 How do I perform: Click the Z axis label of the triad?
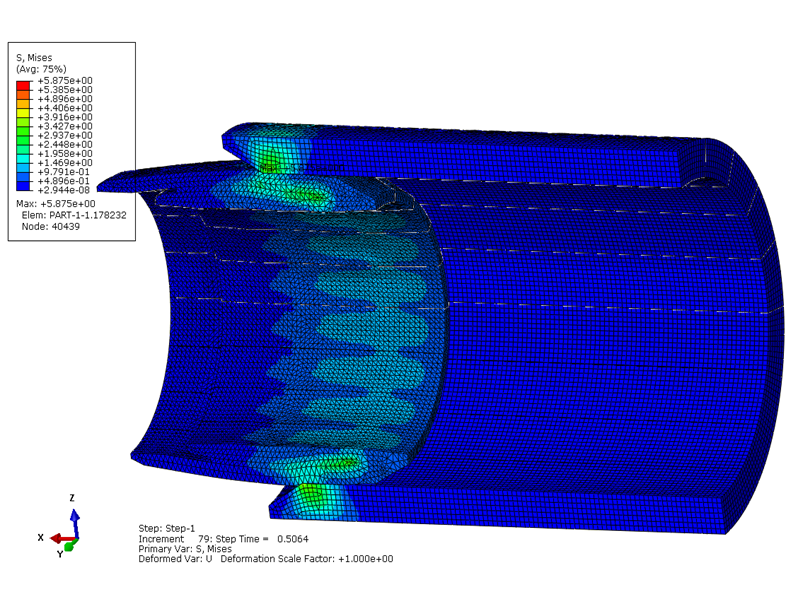[x=72, y=498]
